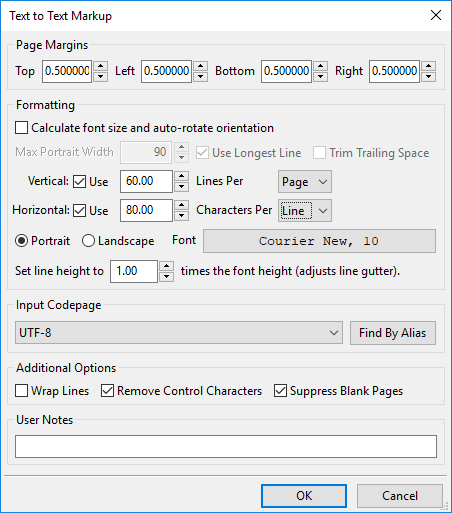Decrease the Right margin with down arrow

pos(429,77)
